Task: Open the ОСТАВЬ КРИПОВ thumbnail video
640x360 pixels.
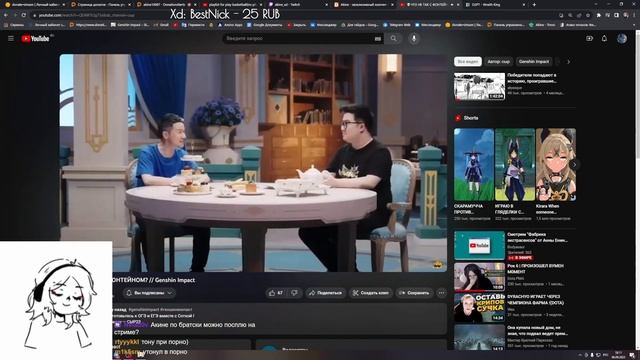Action: (479, 307)
